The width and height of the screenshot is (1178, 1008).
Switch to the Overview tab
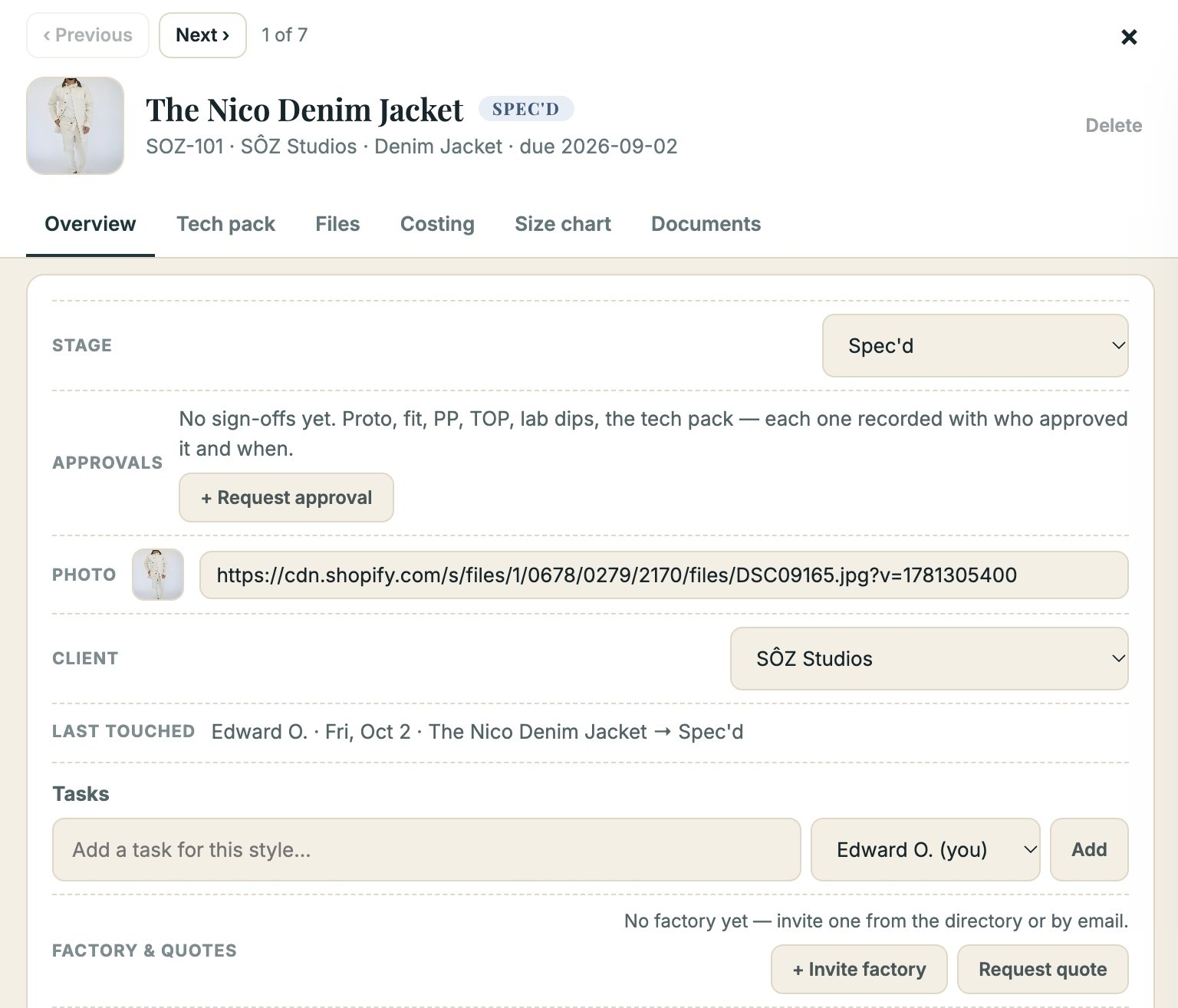coord(90,224)
